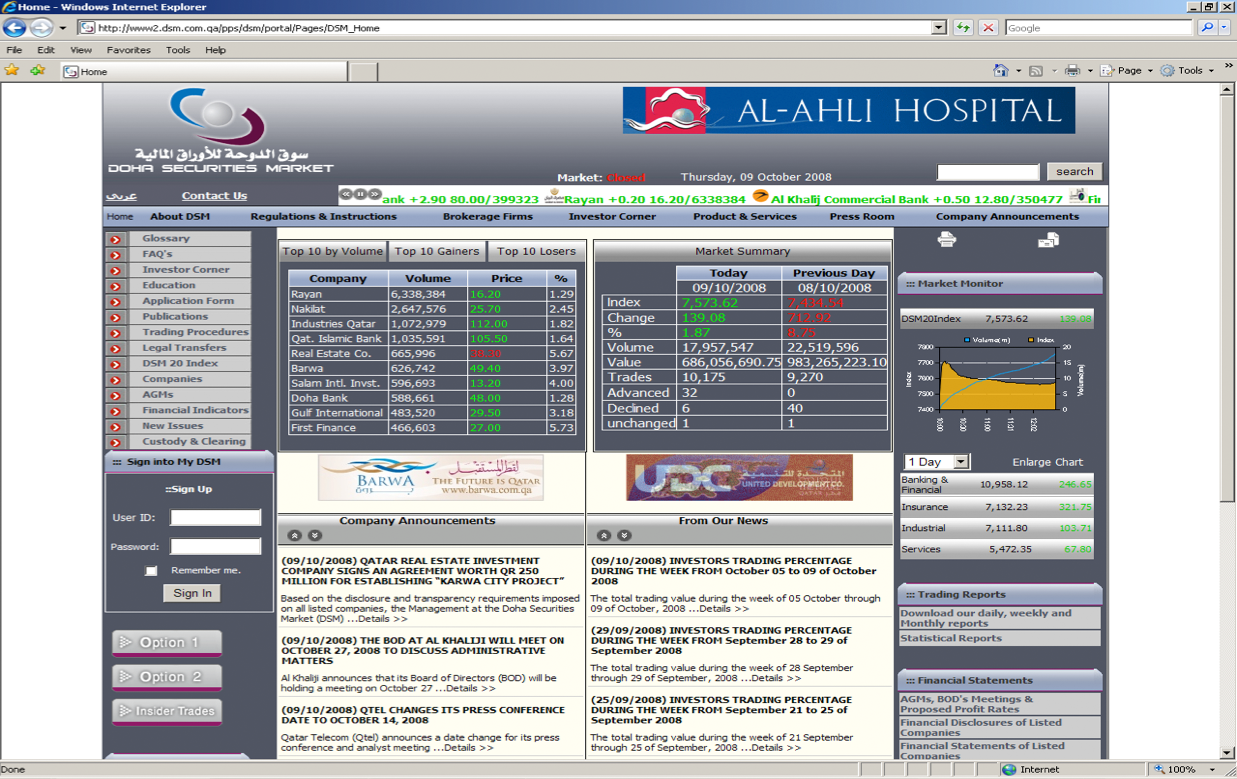
Task: Click the Option 2 button
Action: (x=167, y=677)
